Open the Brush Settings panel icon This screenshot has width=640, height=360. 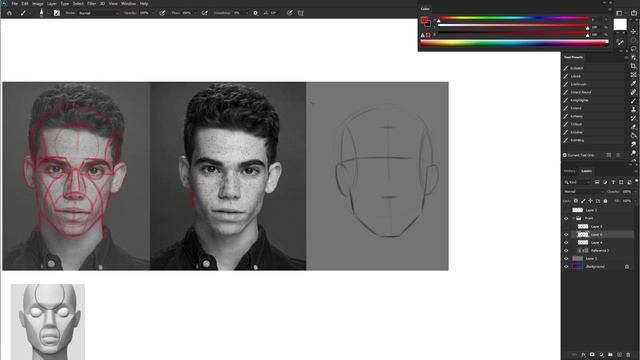coord(57,13)
